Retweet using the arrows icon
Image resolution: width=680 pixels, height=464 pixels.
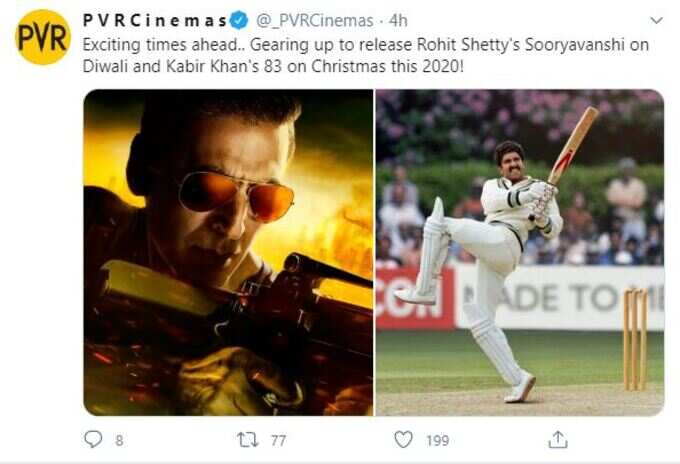248,440
